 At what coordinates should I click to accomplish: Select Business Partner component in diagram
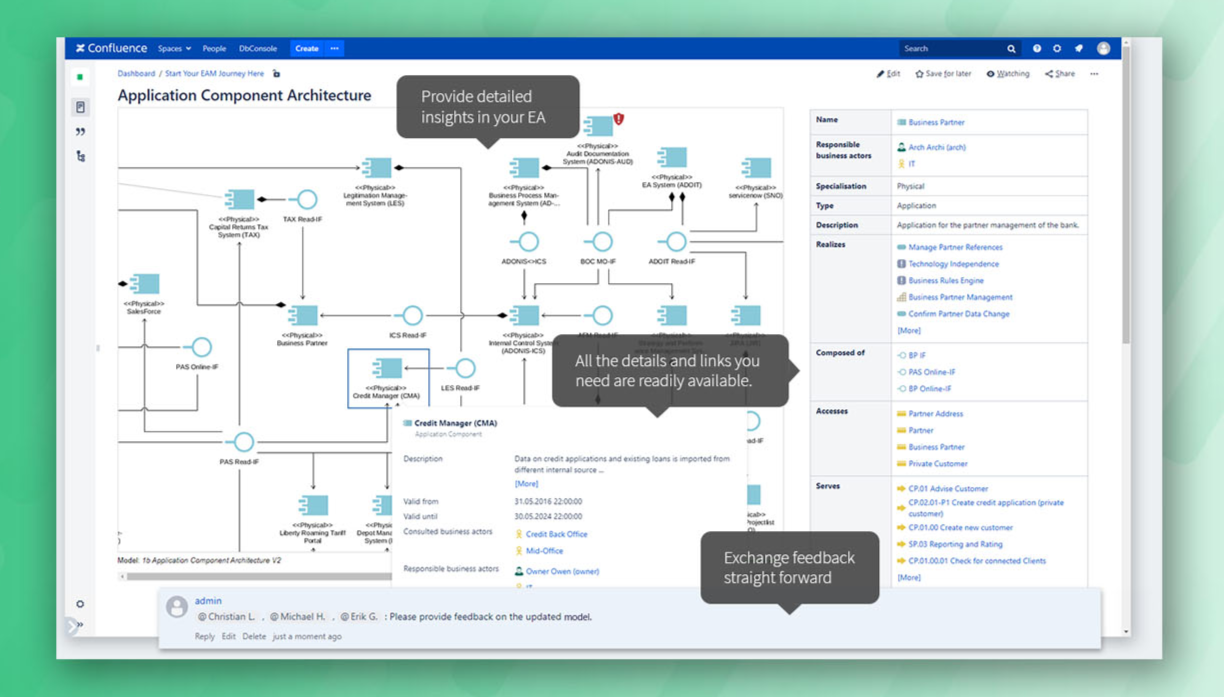pyautogui.click(x=303, y=316)
